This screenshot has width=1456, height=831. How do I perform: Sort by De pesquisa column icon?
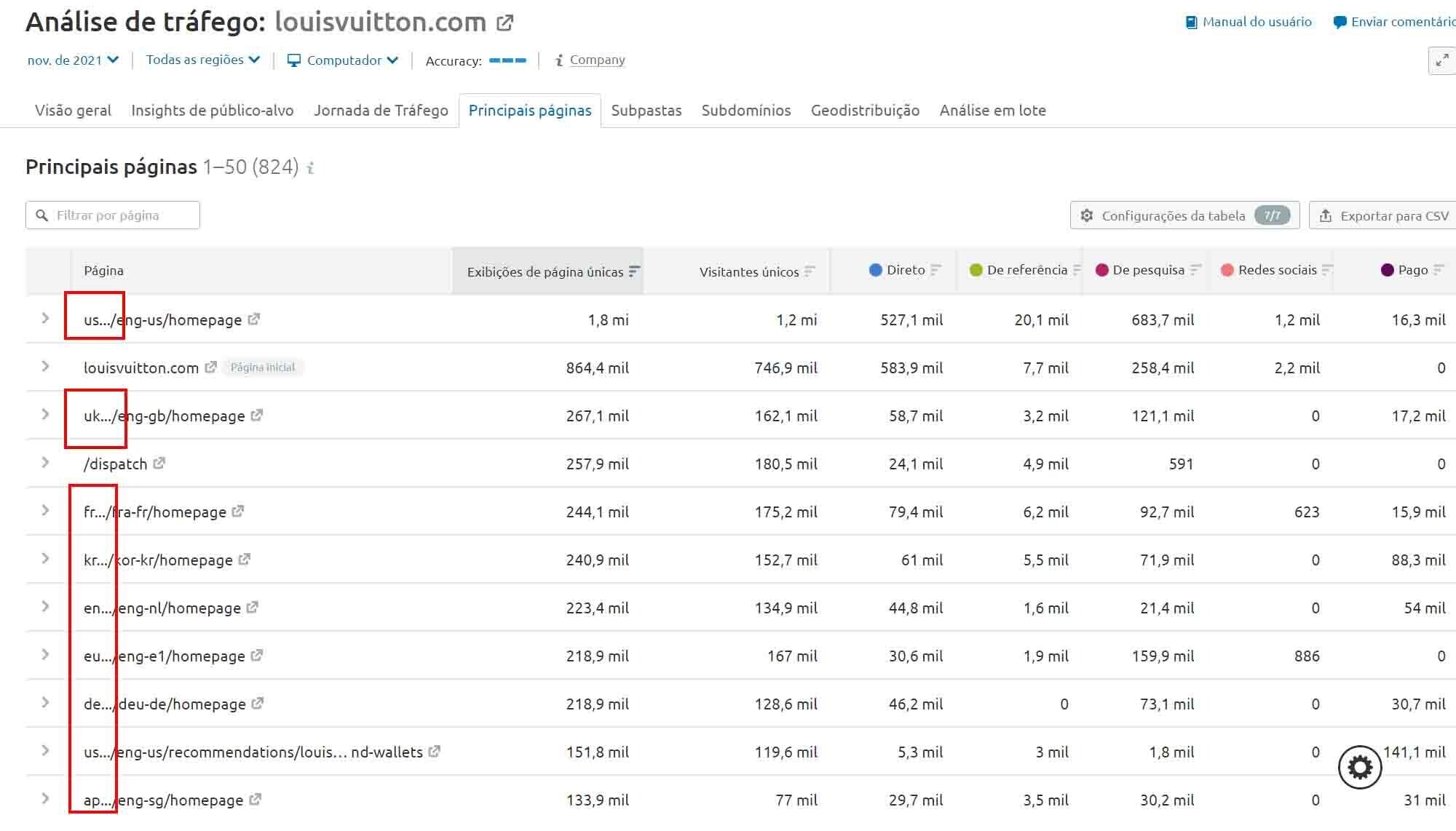(x=1195, y=270)
